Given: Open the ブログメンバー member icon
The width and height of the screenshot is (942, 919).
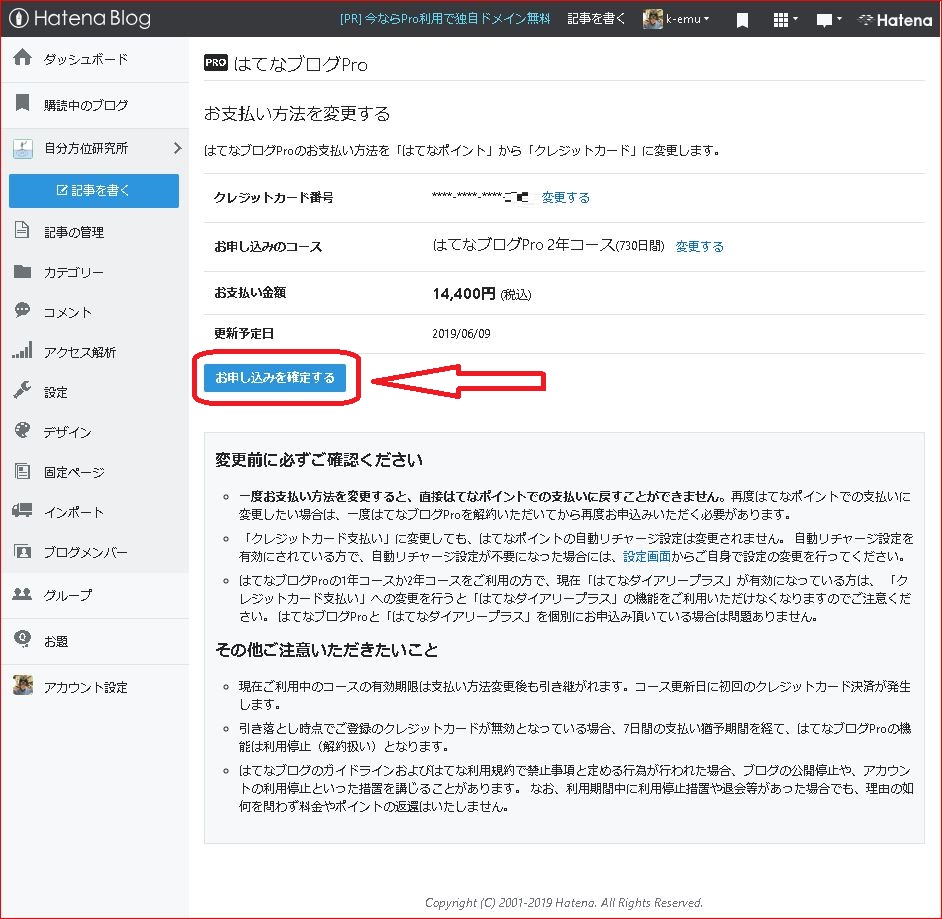Looking at the screenshot, I should point(22,551).
